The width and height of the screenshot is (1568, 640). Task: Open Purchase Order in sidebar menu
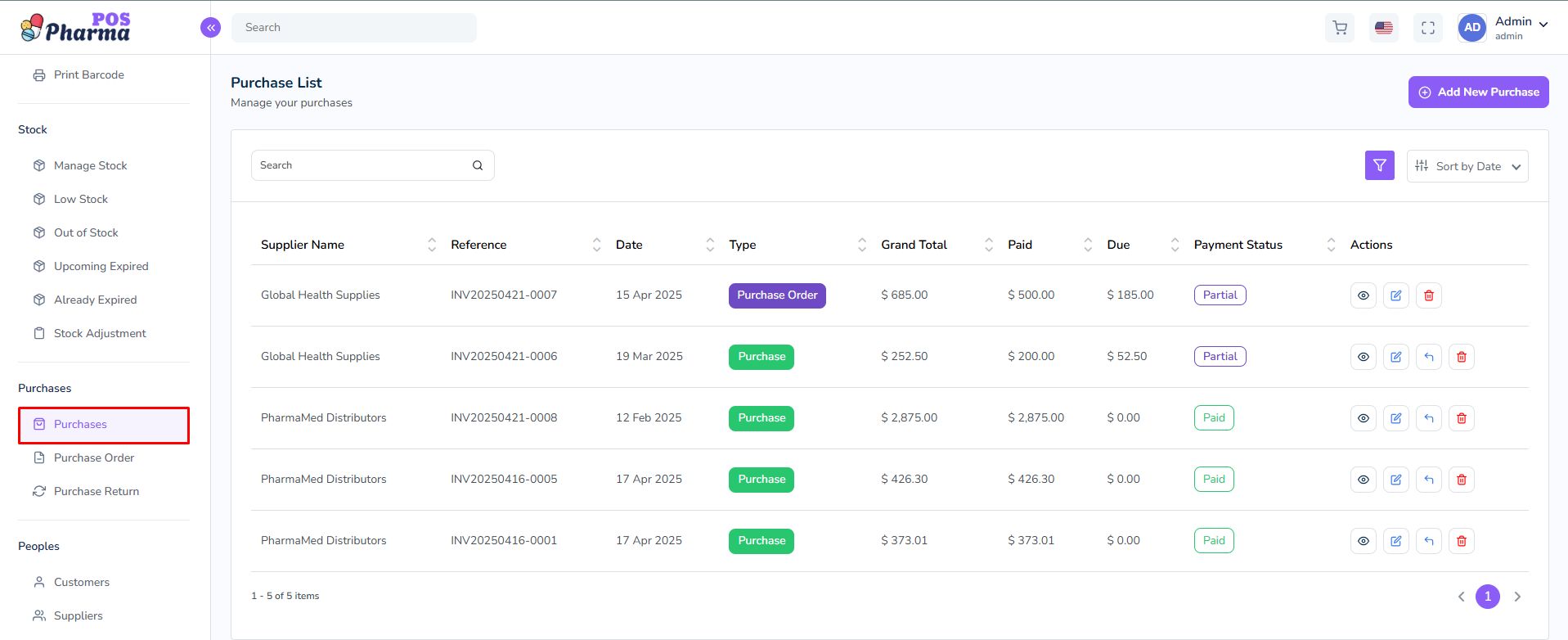coord(94,457)
